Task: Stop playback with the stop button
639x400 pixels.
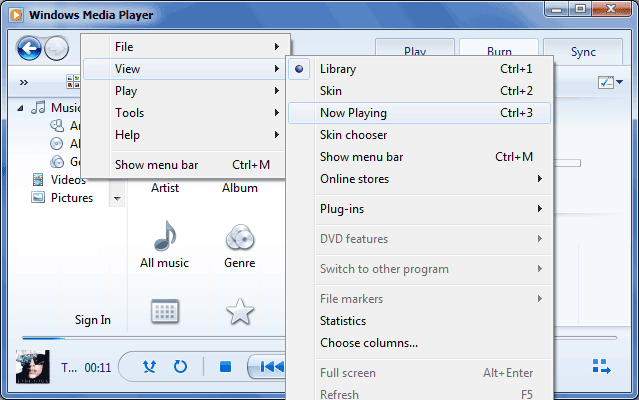Action: [x=225, y=367]
